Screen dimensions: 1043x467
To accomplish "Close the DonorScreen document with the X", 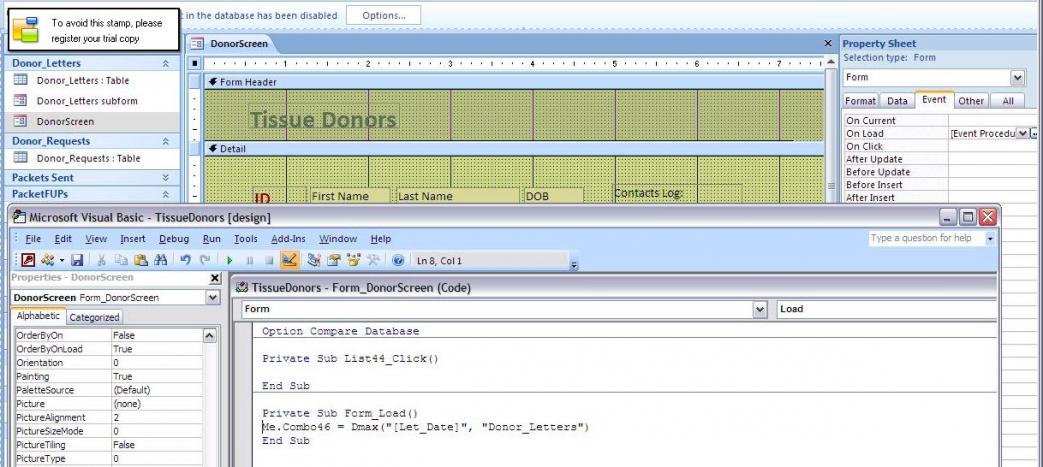I will [828, 43].
